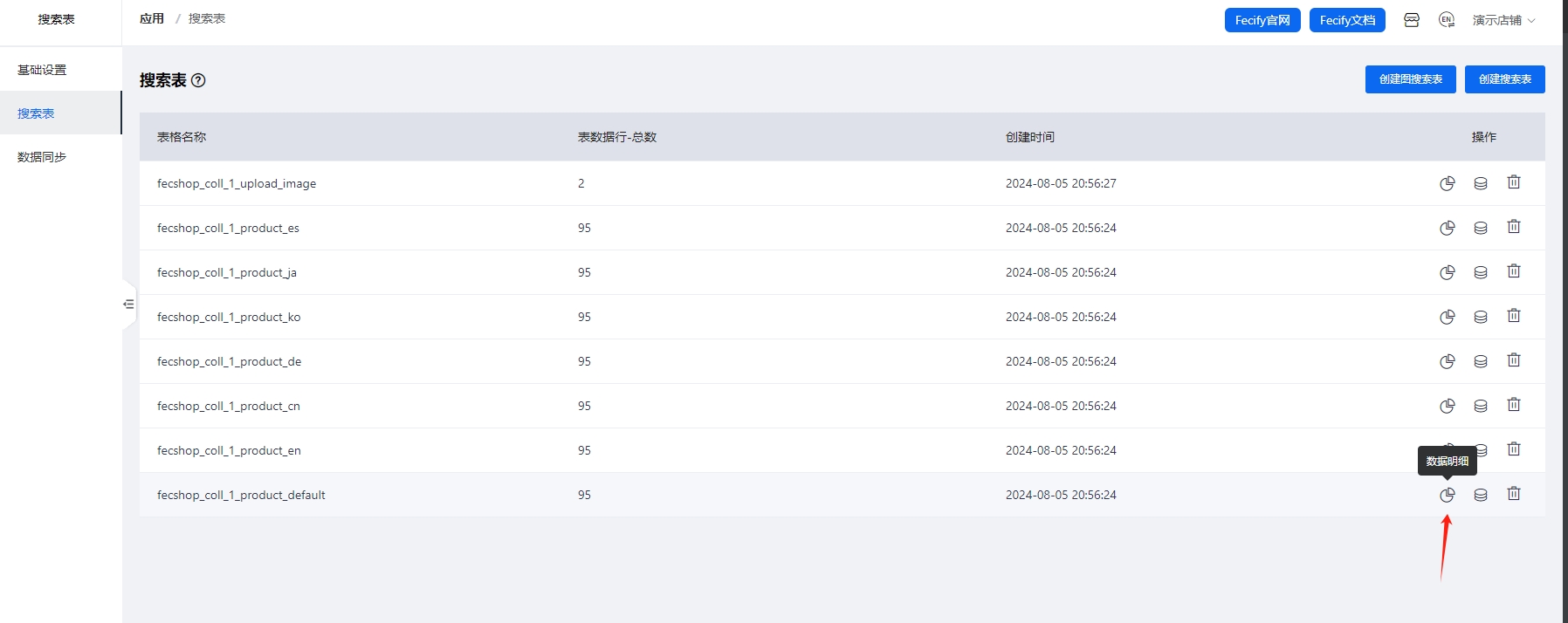The width and height of the screenshot is (1568, 623).
Task: Open the Fecify文档 button
Action: point(1347,20)
